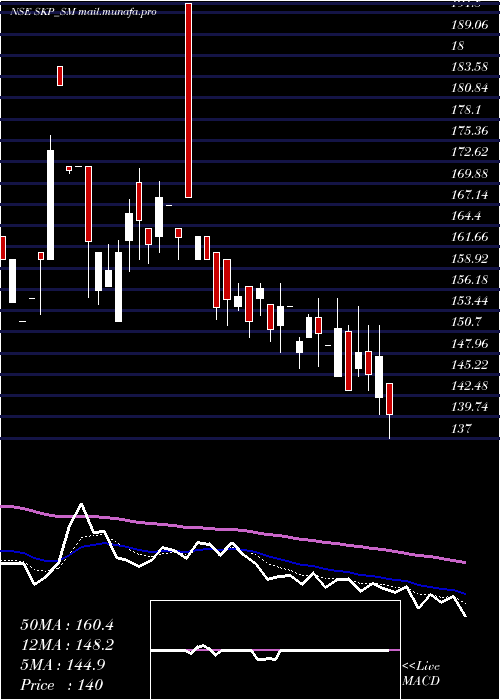
Task: Click the 142.48 price axis label
Action: [470, 385]
